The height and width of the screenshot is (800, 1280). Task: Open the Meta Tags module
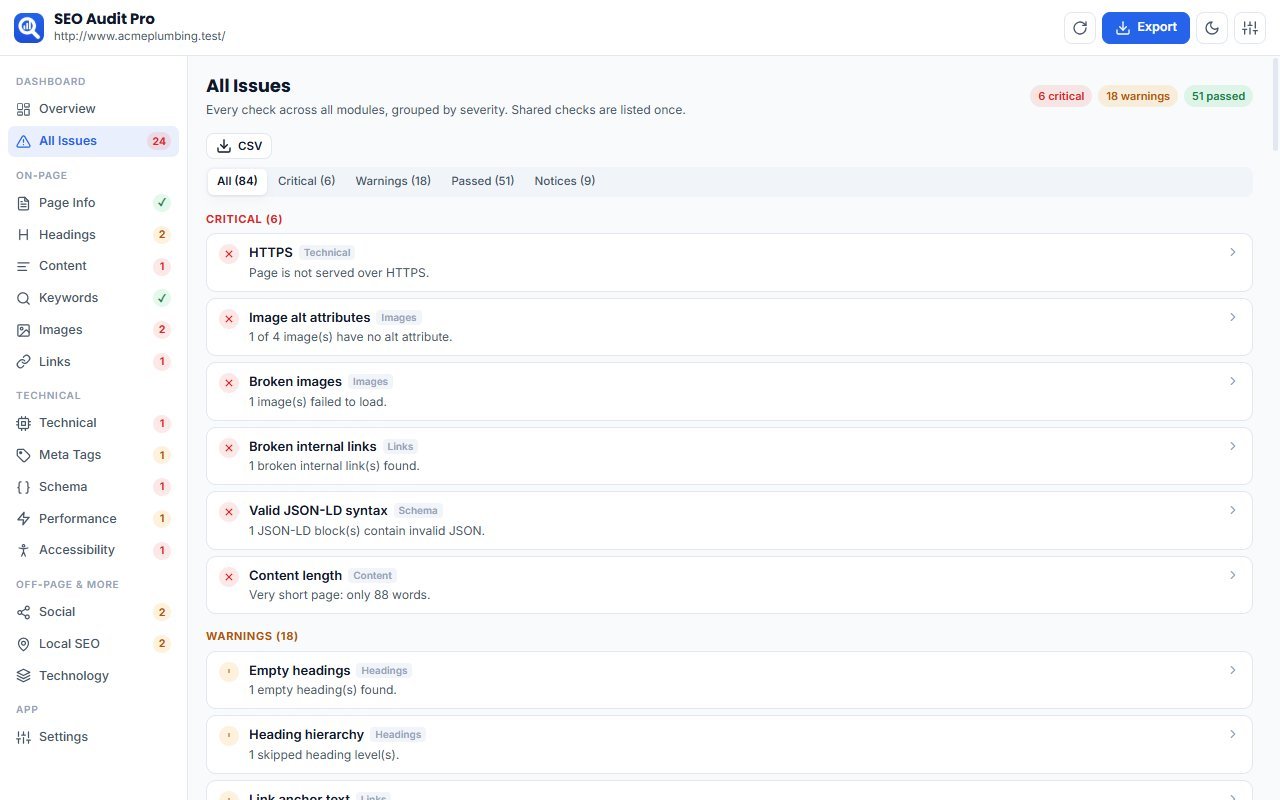point(93,455)
